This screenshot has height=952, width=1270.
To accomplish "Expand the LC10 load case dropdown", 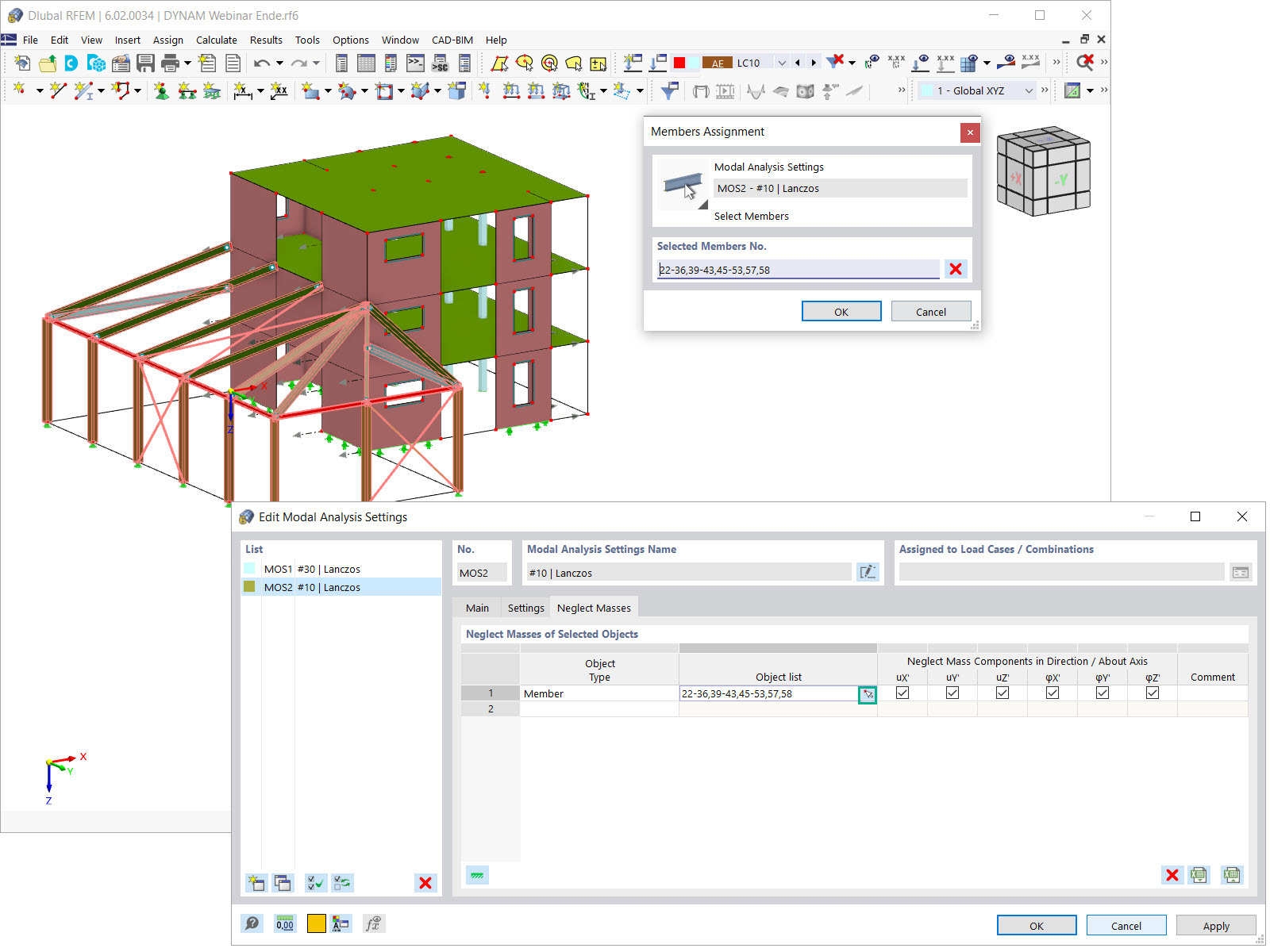I will [x=782, y=63].
